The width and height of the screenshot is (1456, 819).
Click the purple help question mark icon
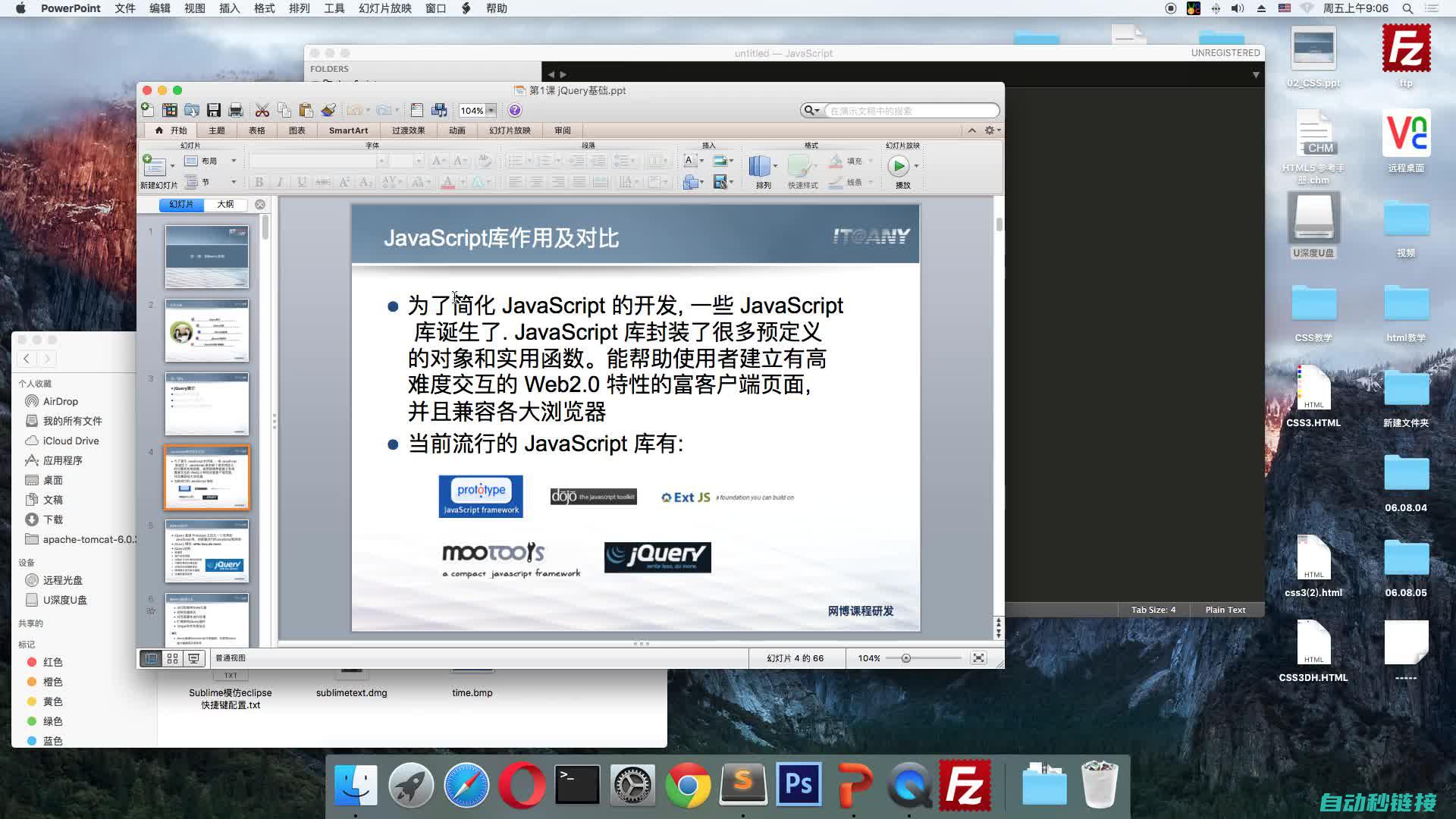click(515, 110)
